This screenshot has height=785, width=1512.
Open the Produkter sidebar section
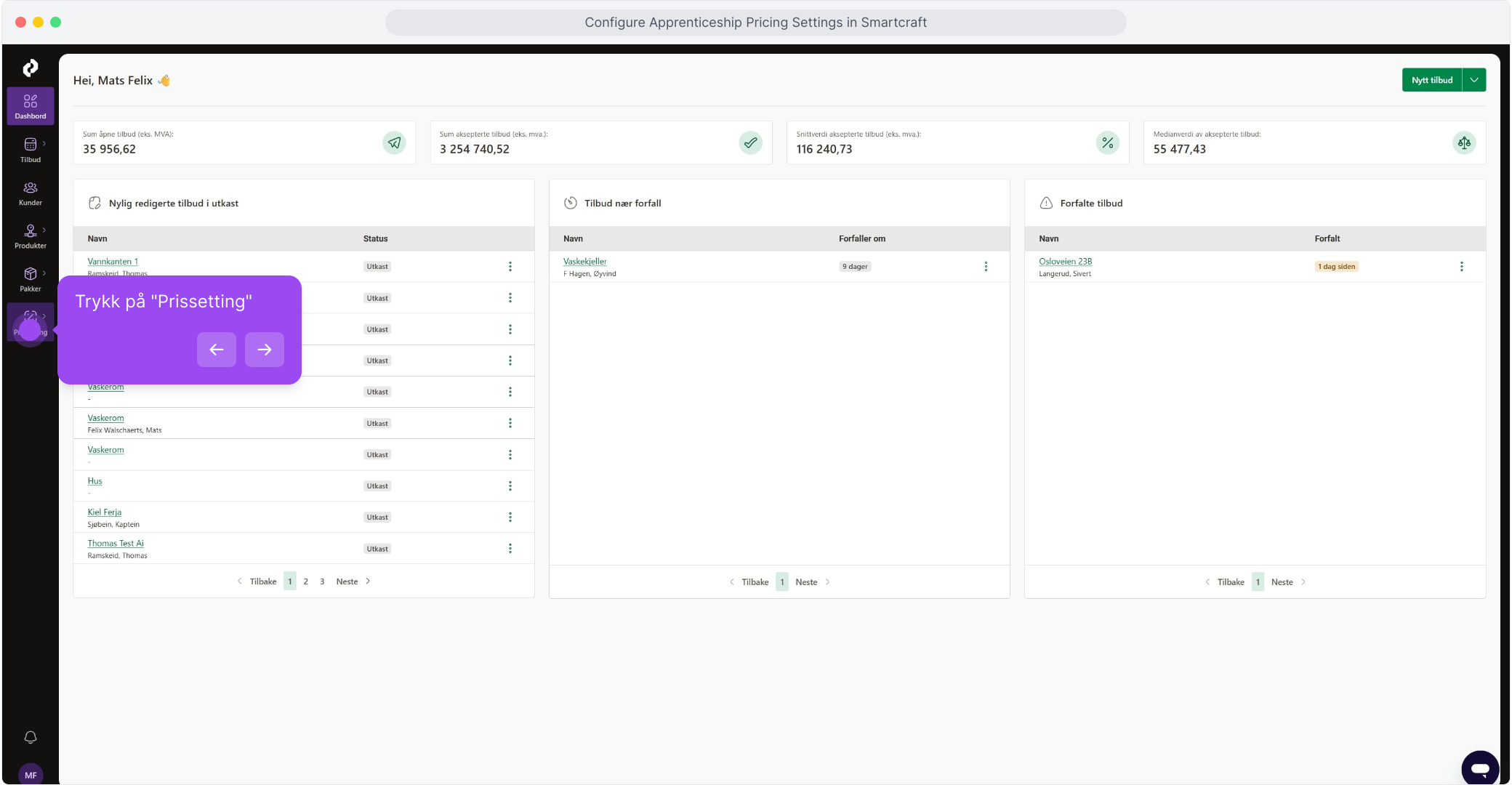tap(31, 236)
